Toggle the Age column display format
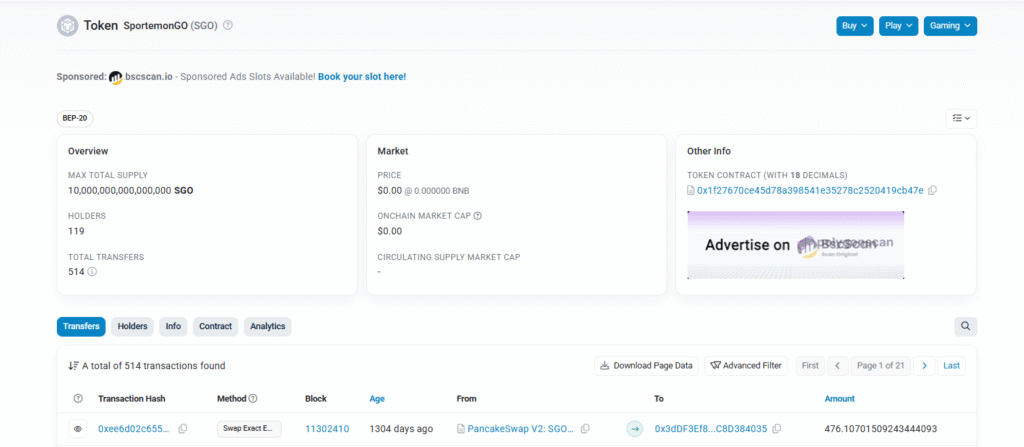Screen dimensions: 1024x447 coord(379,398)
